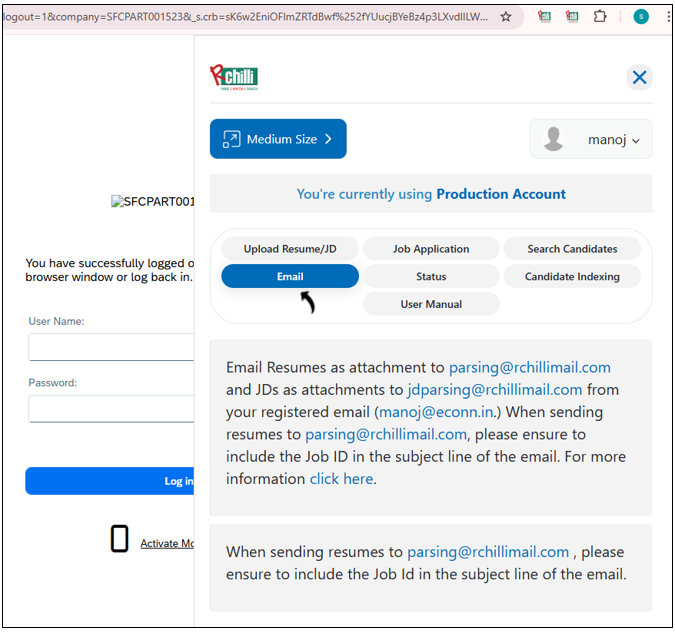This screenshot has height=632, width=675.
Task: Bookmark this page with the star icon
Action: click(x=506, y=17)
